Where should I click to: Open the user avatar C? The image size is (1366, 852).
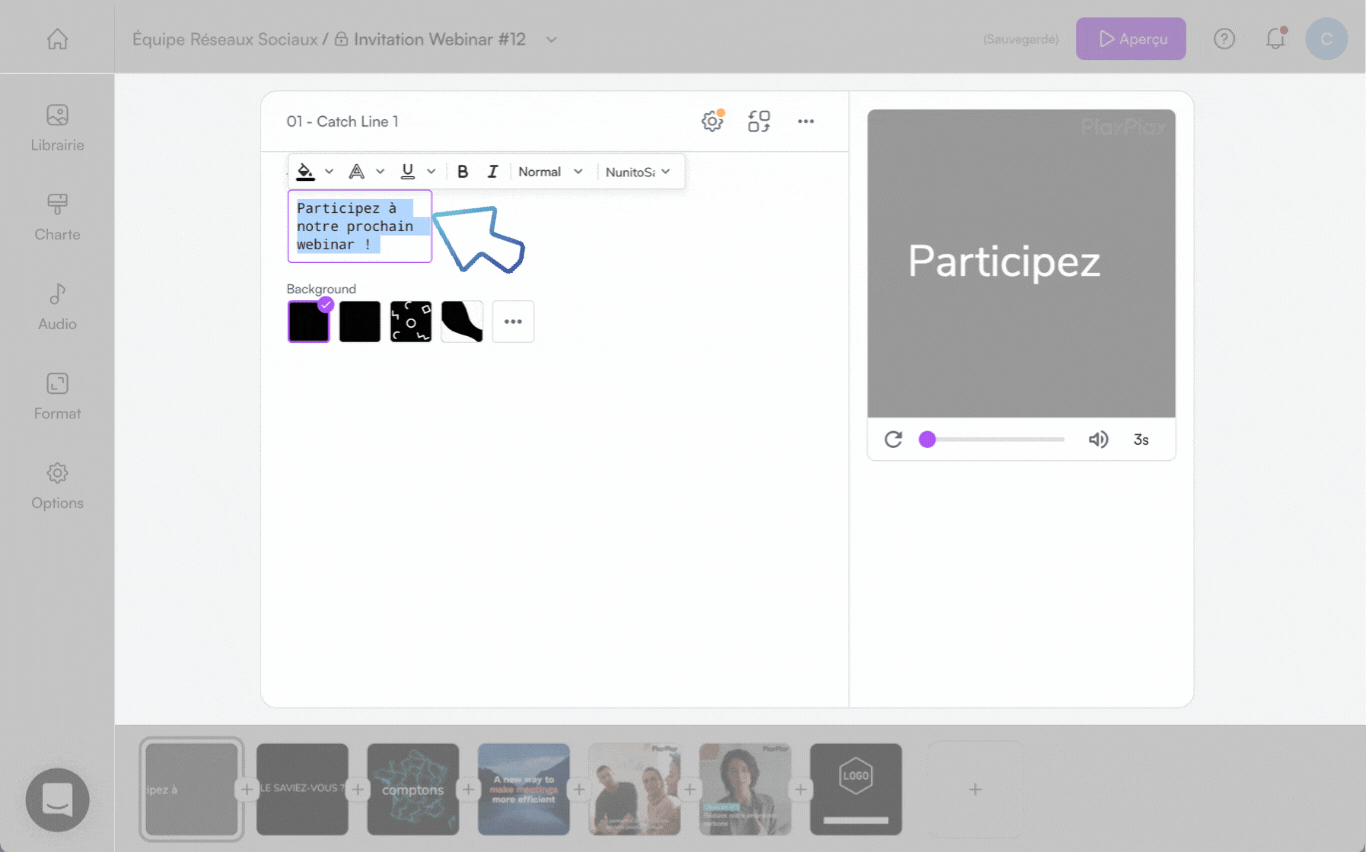click(x=1327, y=39)
